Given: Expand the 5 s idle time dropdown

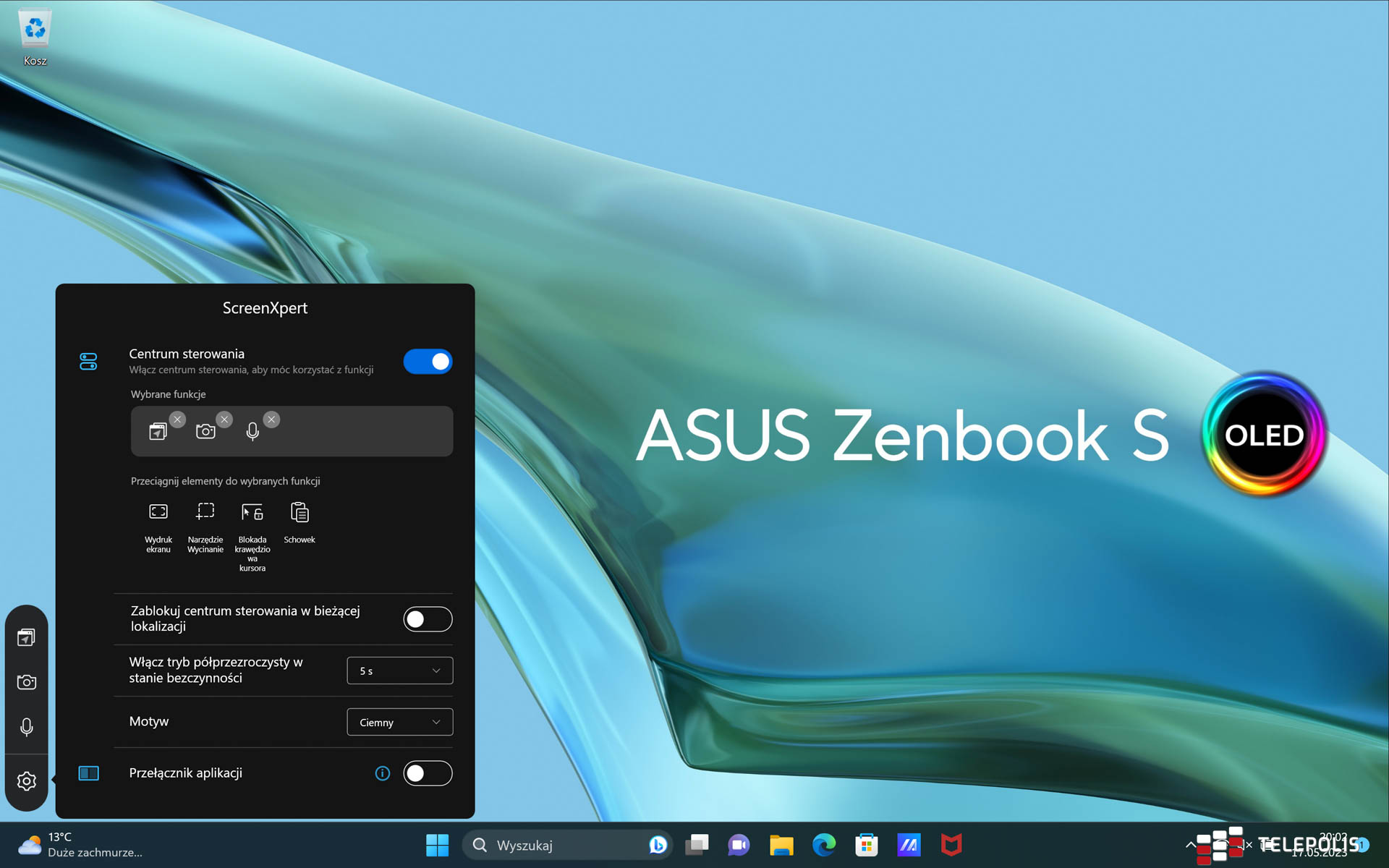Looking at the screenshot, I should (399, 671).
